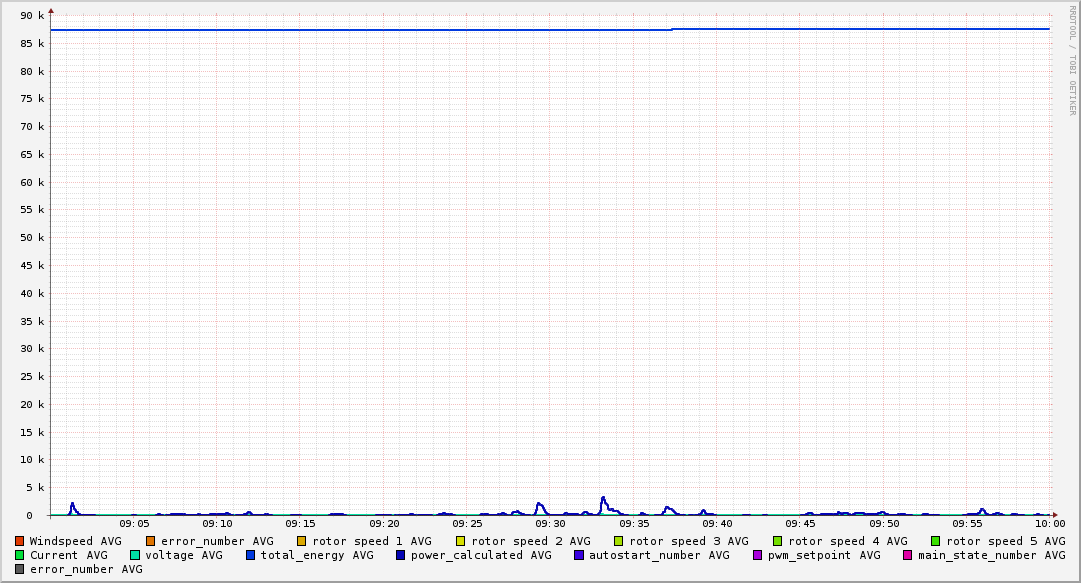Select the blue total_energy AVG swatch
The image size is (1081, 583).
point(251,555)
